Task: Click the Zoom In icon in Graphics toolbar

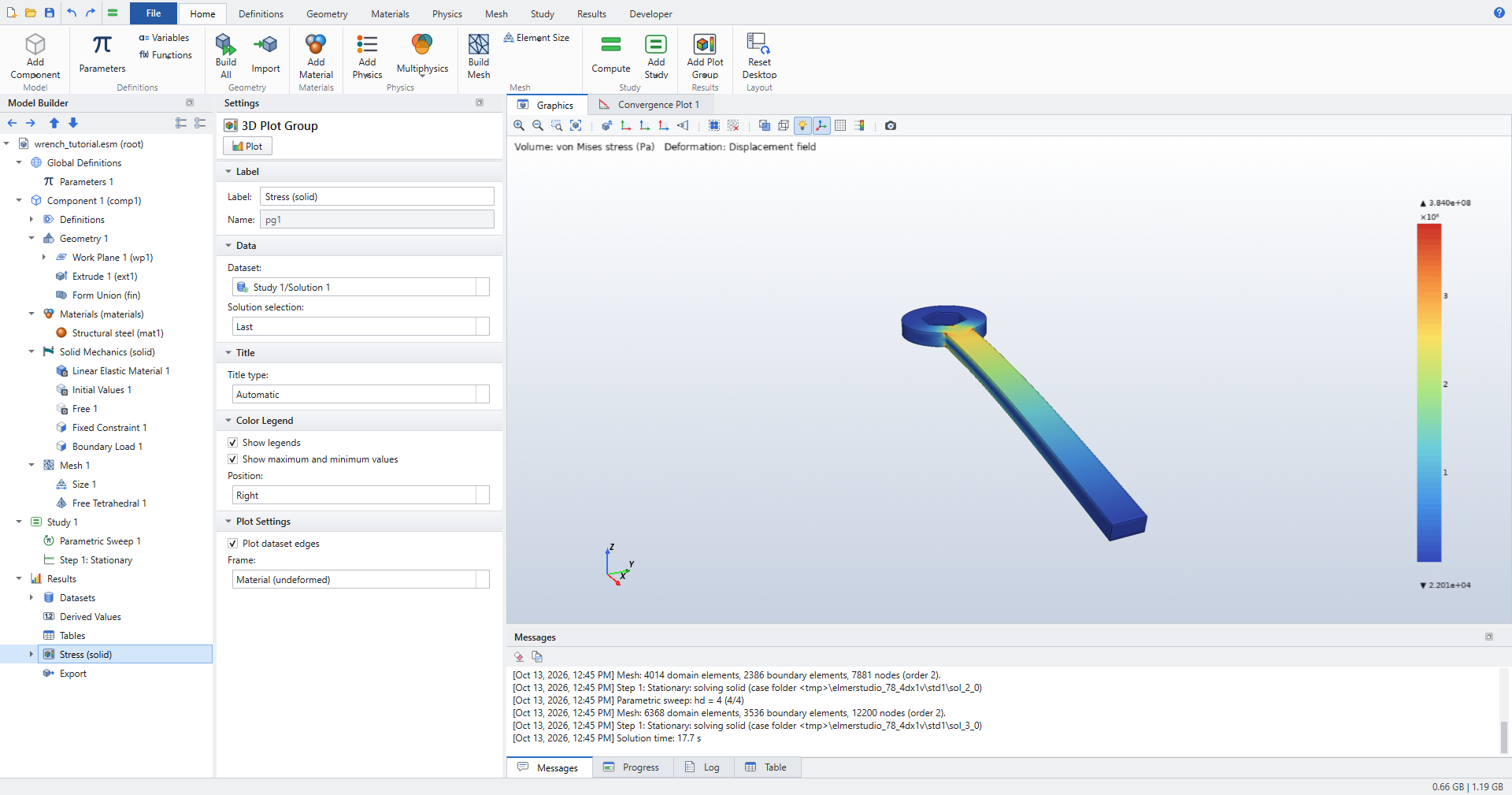Action: (519, 125)
